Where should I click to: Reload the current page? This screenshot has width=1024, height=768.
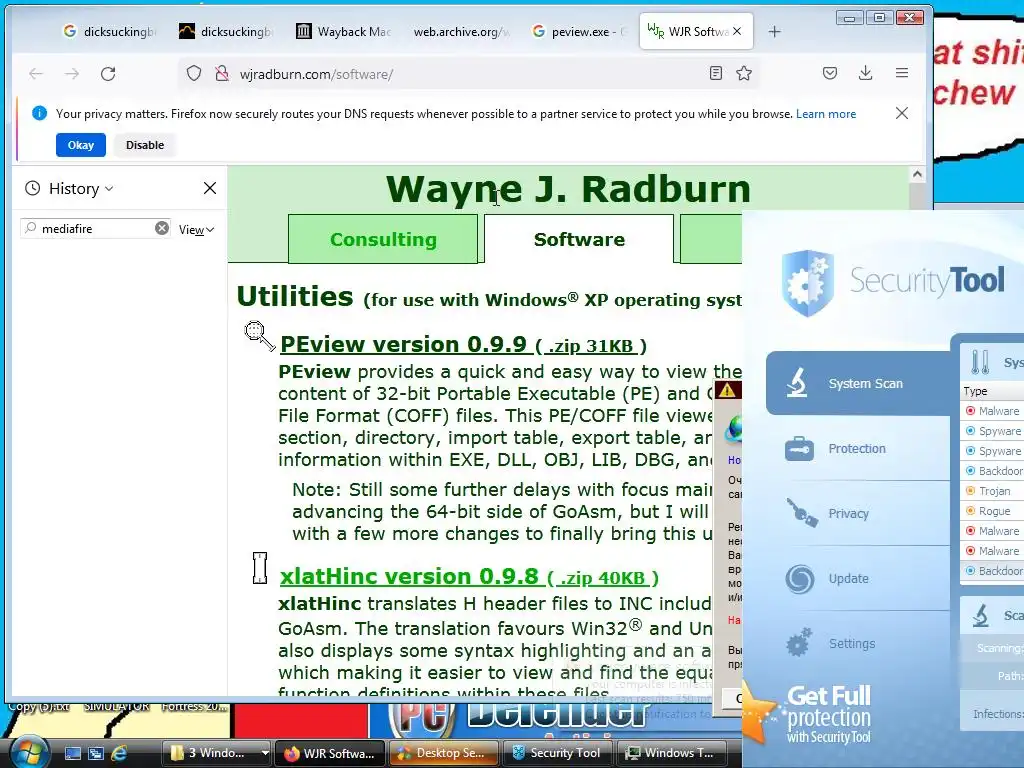click(108, 74)
